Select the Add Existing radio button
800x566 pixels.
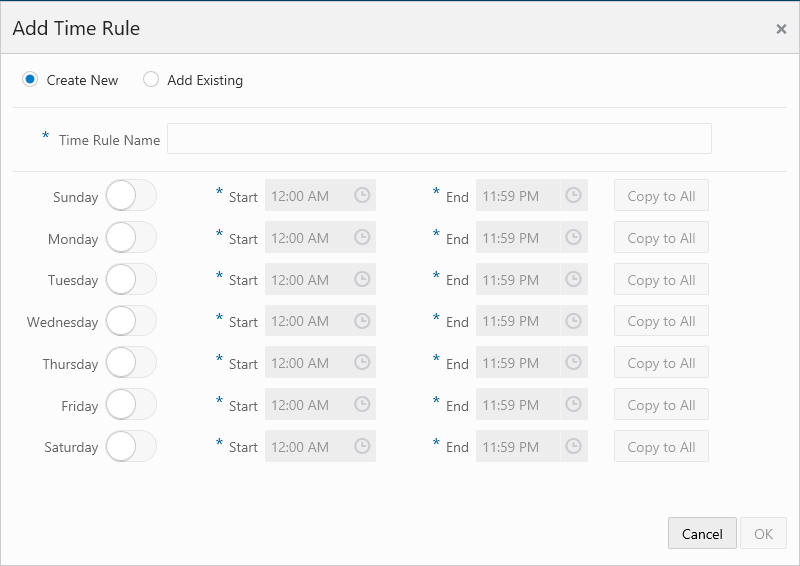[x=151, y=80]
